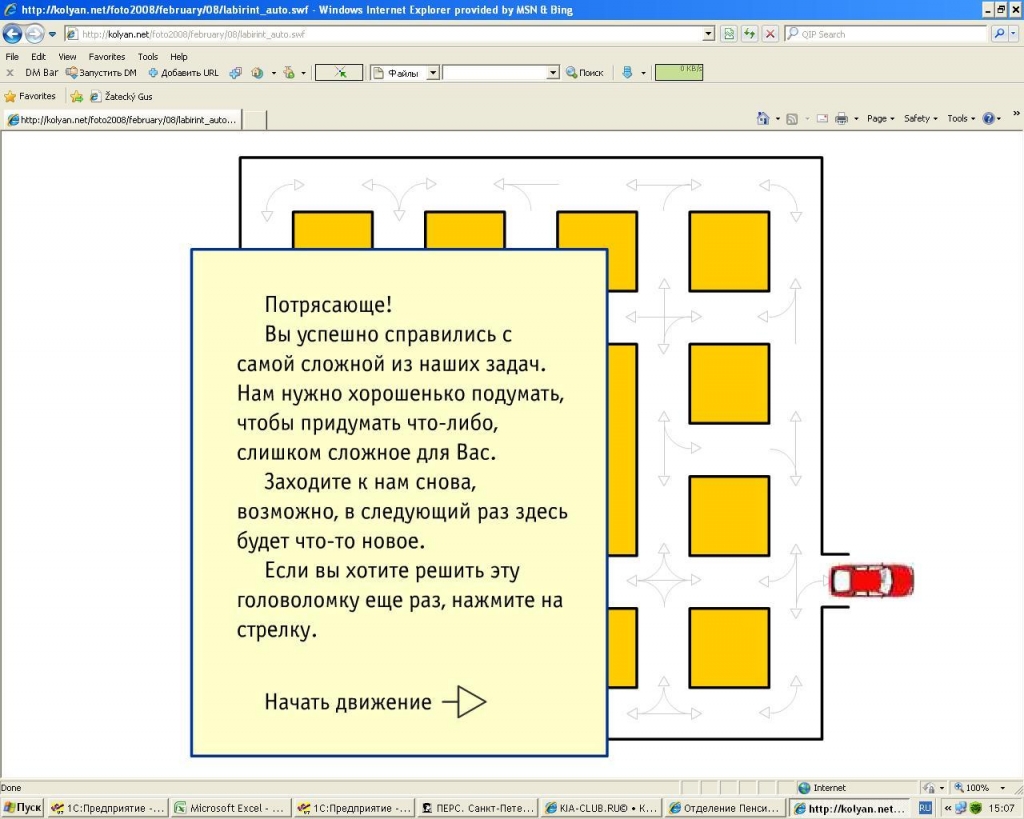The width and height of the screenshot is (1024, 819).
Task: Expand the address bar history dropdown
Action: coord(708,34)
